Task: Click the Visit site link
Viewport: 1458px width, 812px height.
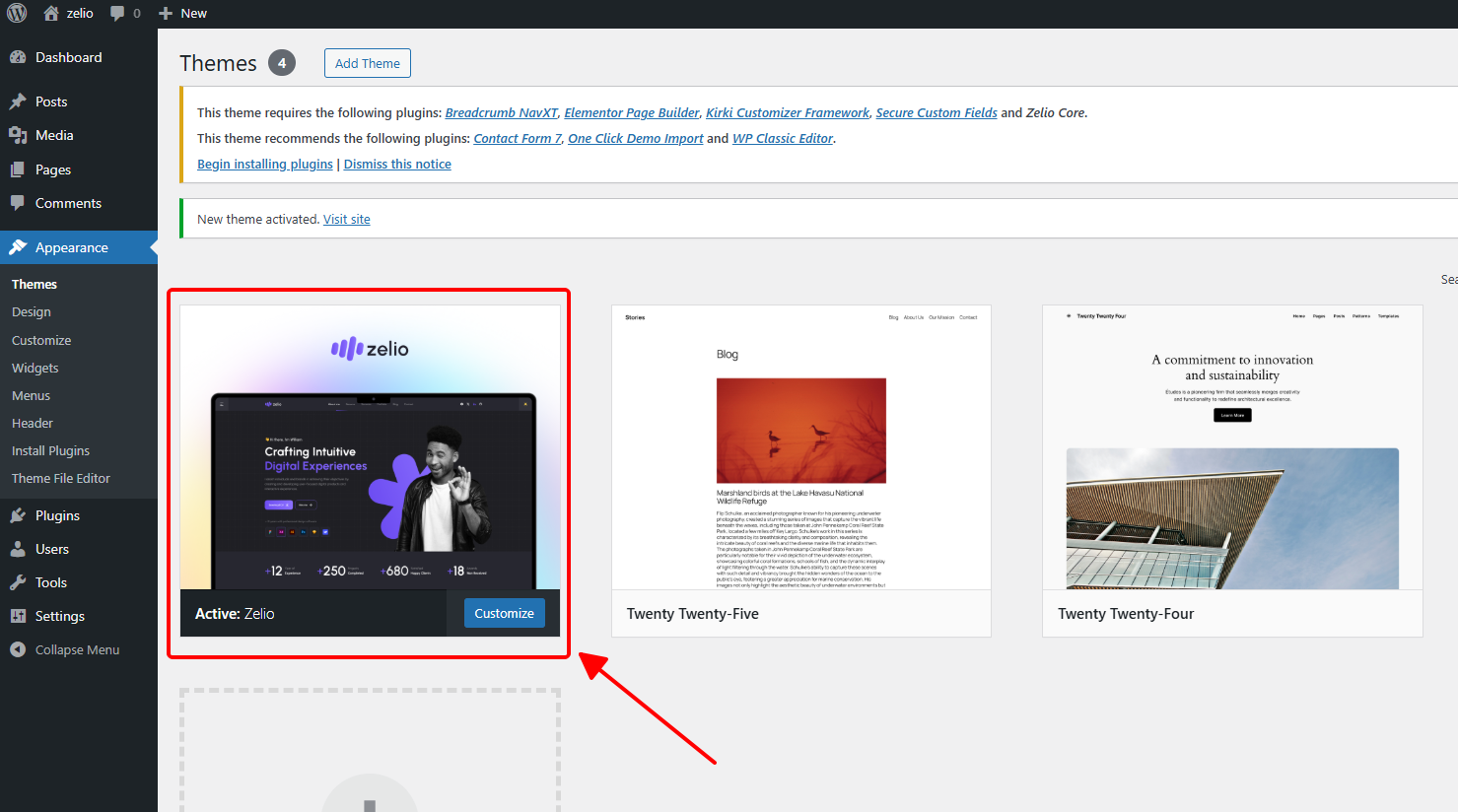Action: click(347, 219)
